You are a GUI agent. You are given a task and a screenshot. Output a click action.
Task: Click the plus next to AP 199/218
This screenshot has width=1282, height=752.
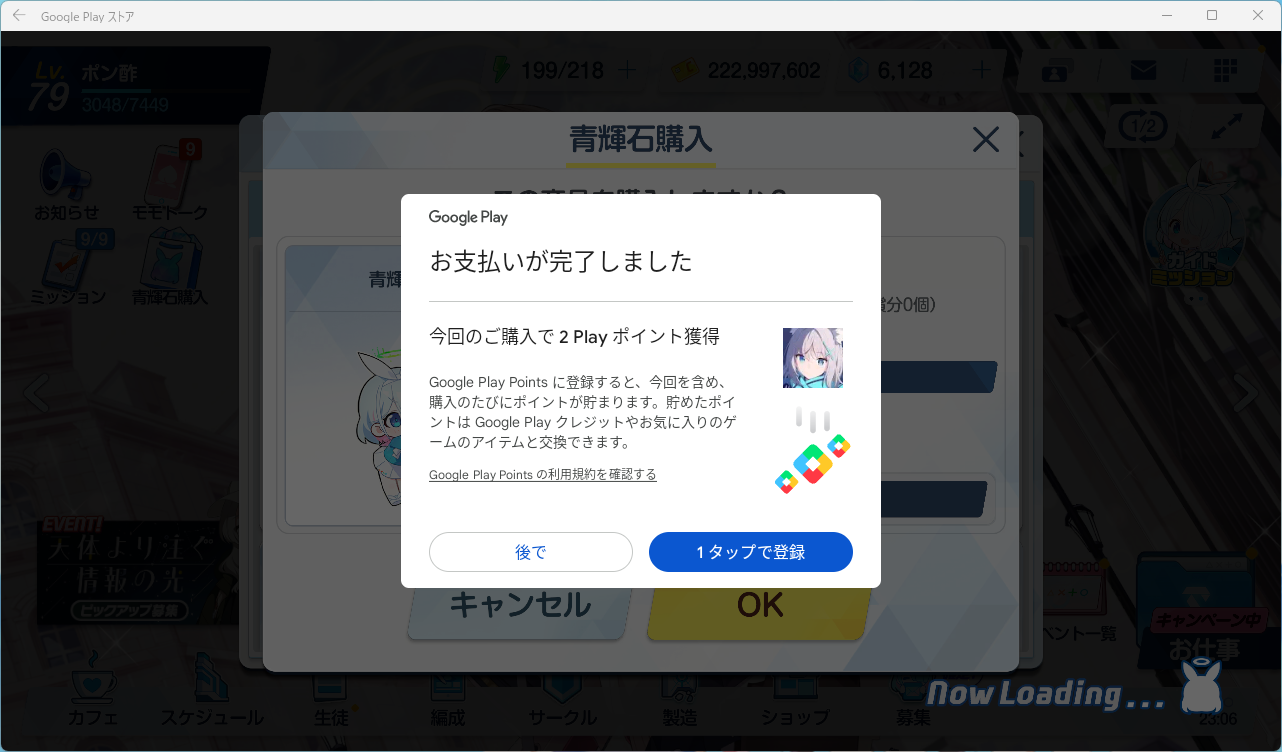[627, 71]
